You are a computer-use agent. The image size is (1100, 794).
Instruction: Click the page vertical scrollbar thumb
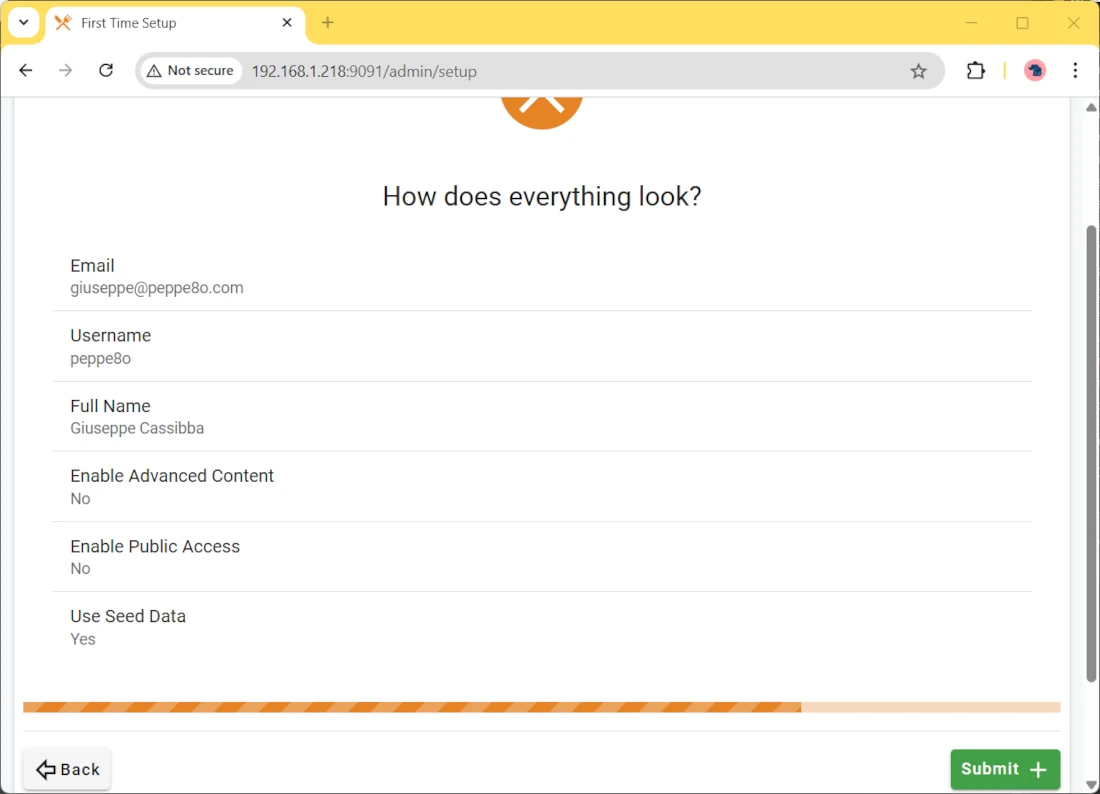1091,453
